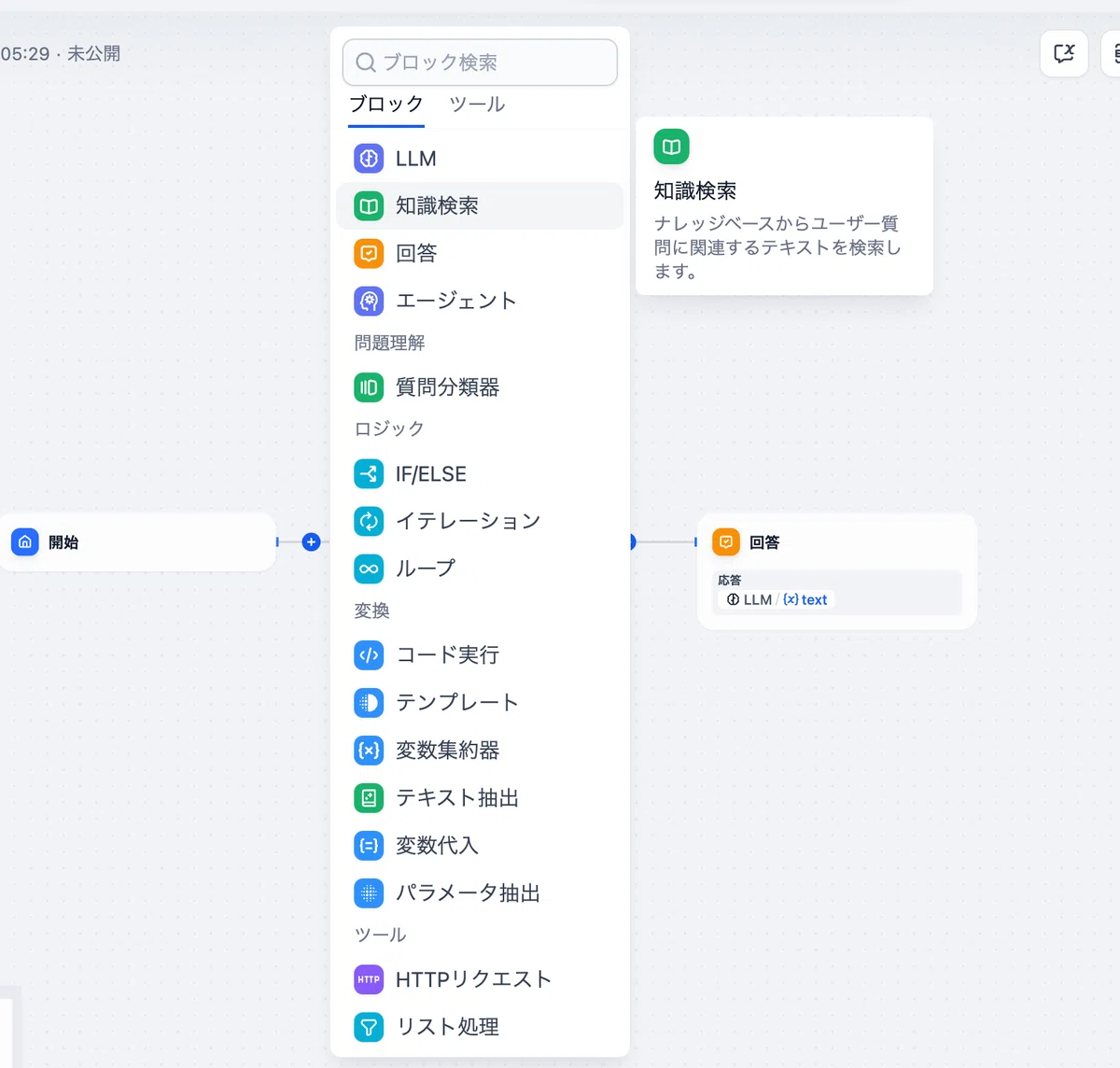
Task: Click the 質問分類器 block icon
Action: 369,387
